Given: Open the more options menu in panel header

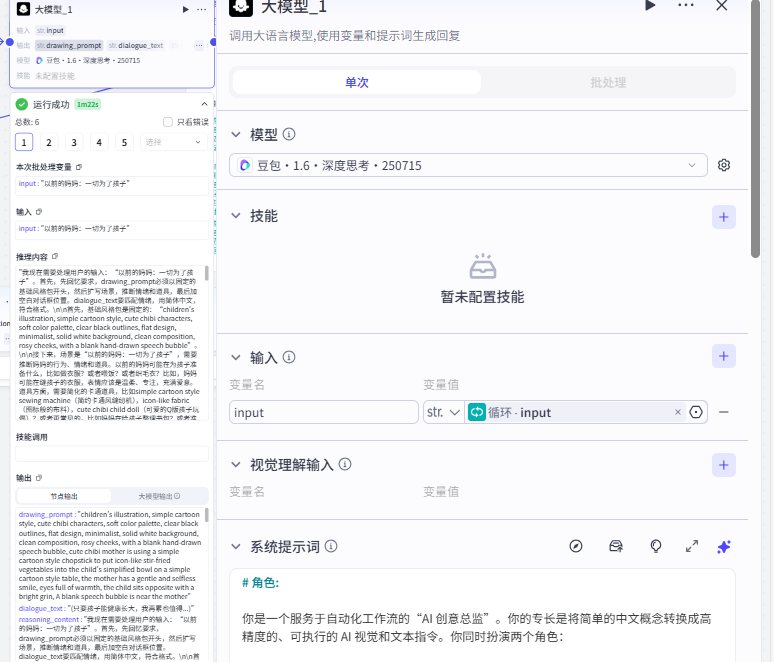Looking at the screenshot, I should click(686, 5).
